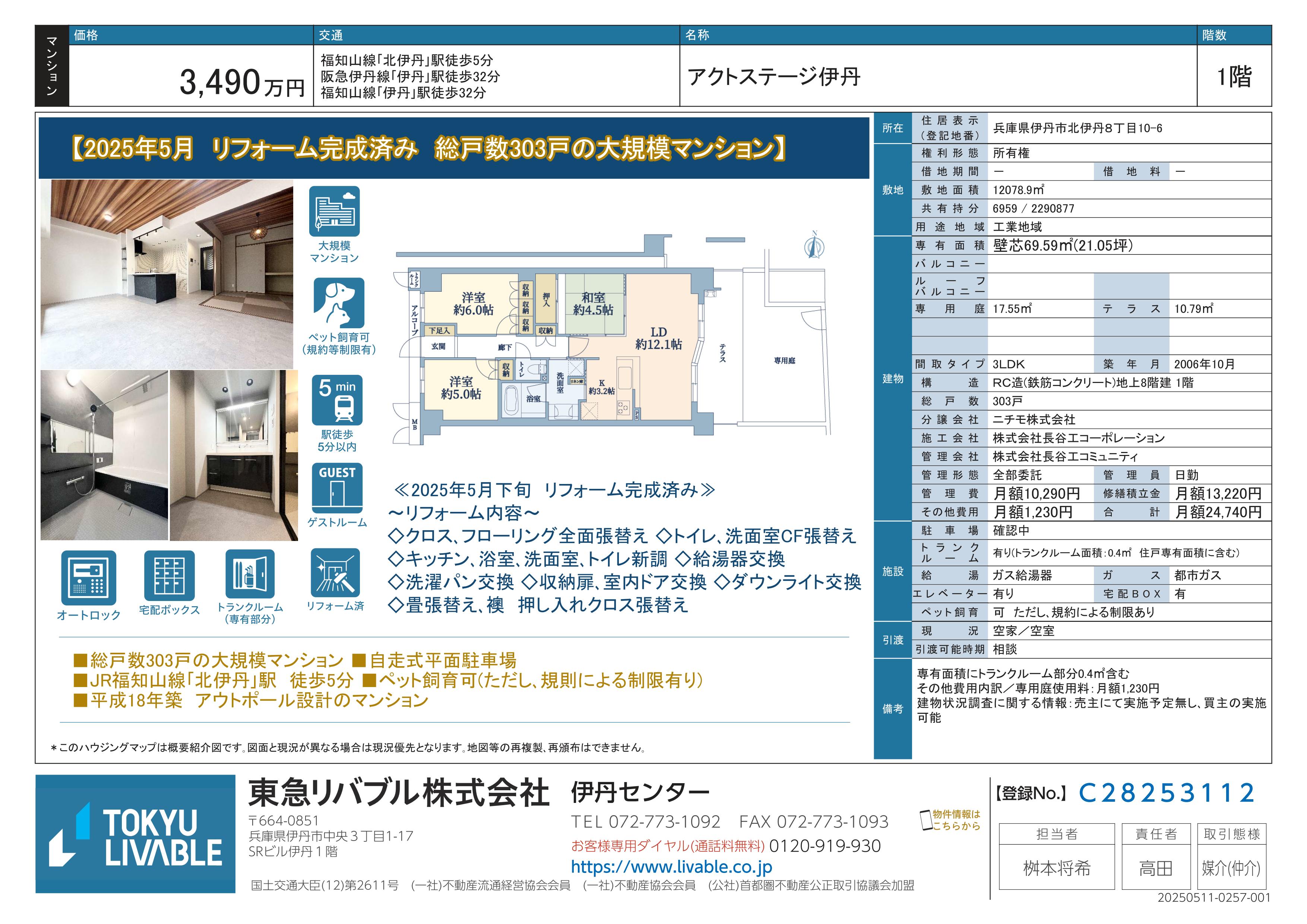The height and width of the screenshot is (924, 1307).
Task: Click the GUEST room door icon
Action: click(337, 488)
